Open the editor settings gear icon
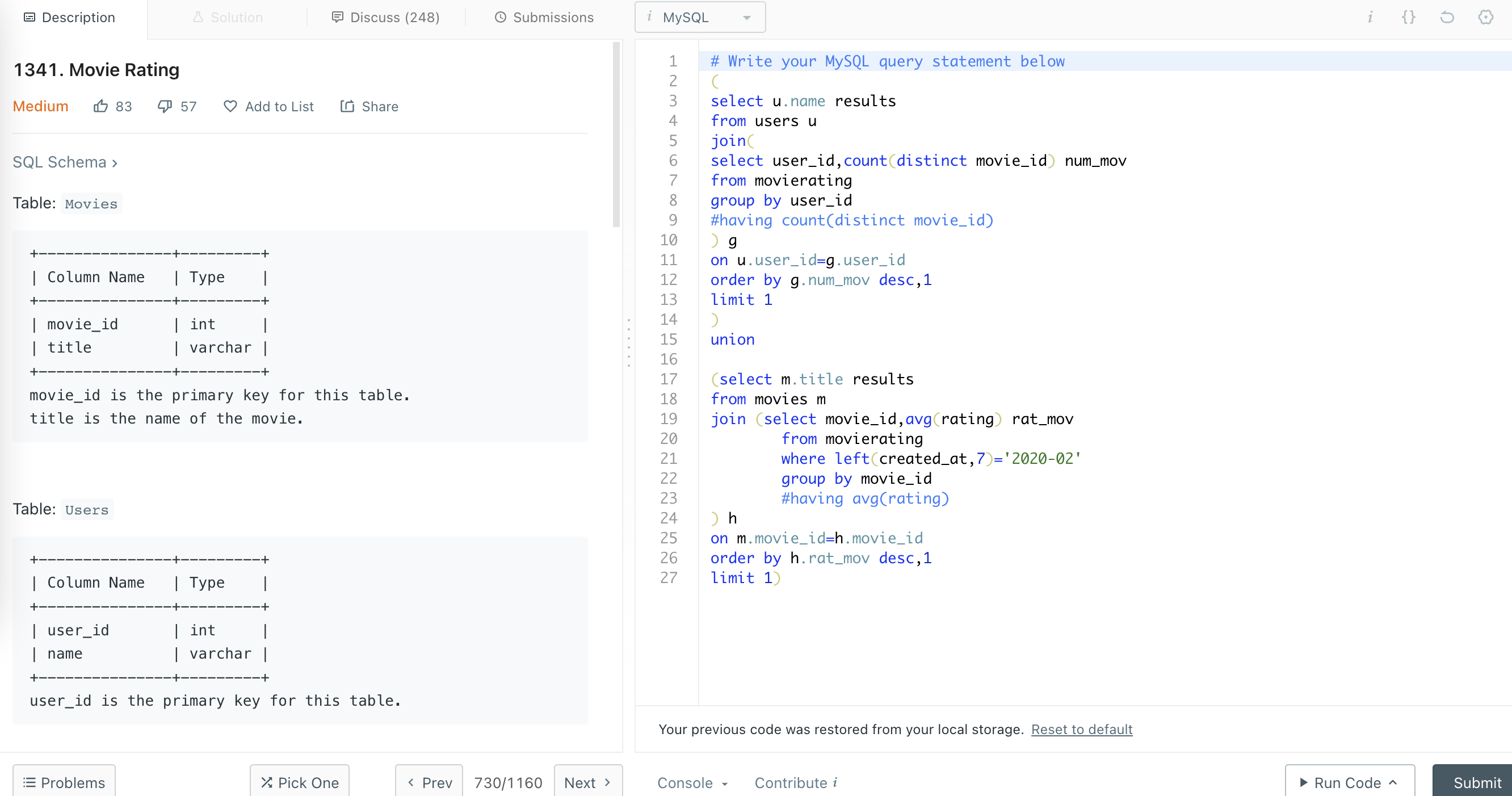This screenshot has height=796, width=1512. 1485,17
